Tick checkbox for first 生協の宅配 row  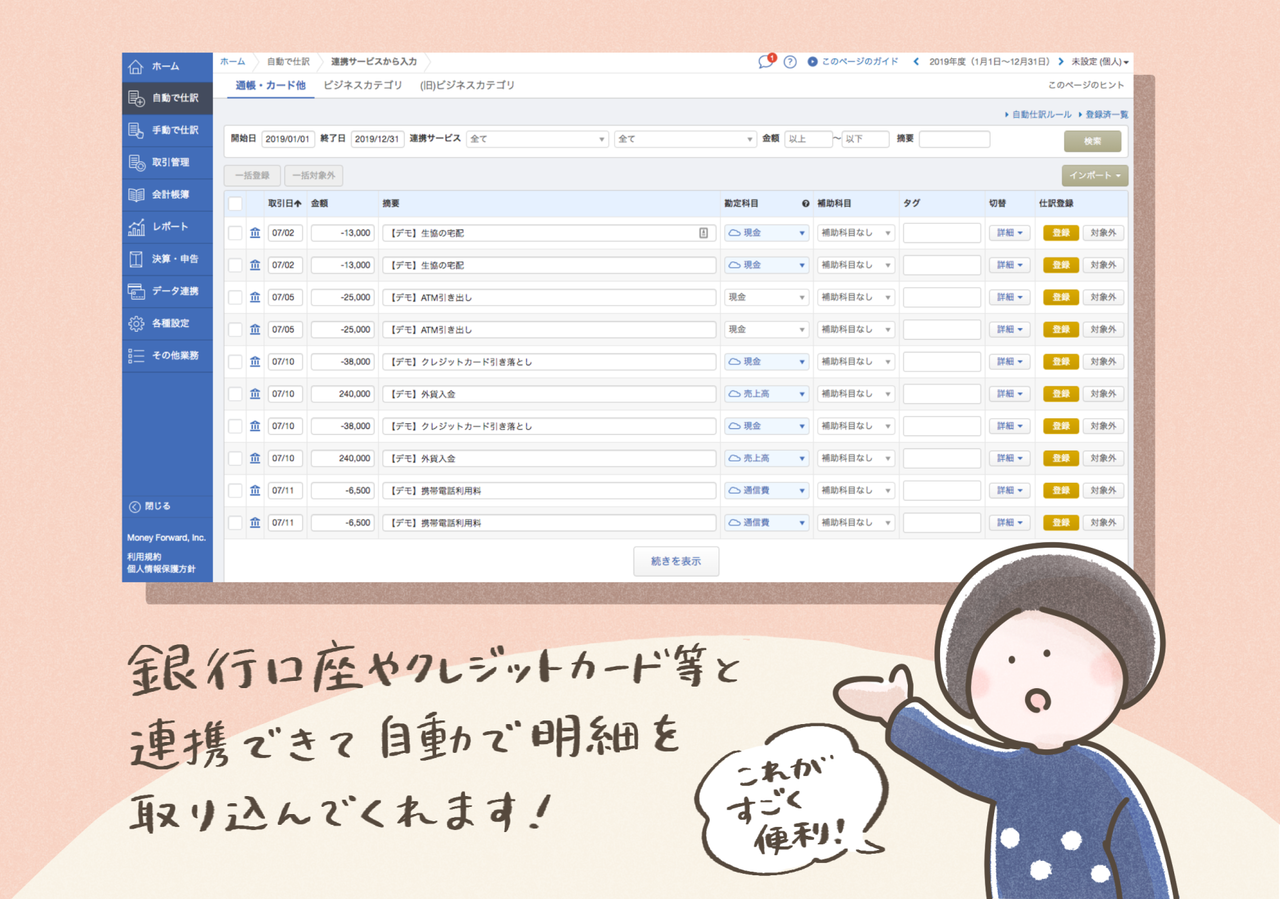pyautogui.click(x=235, y=233)
